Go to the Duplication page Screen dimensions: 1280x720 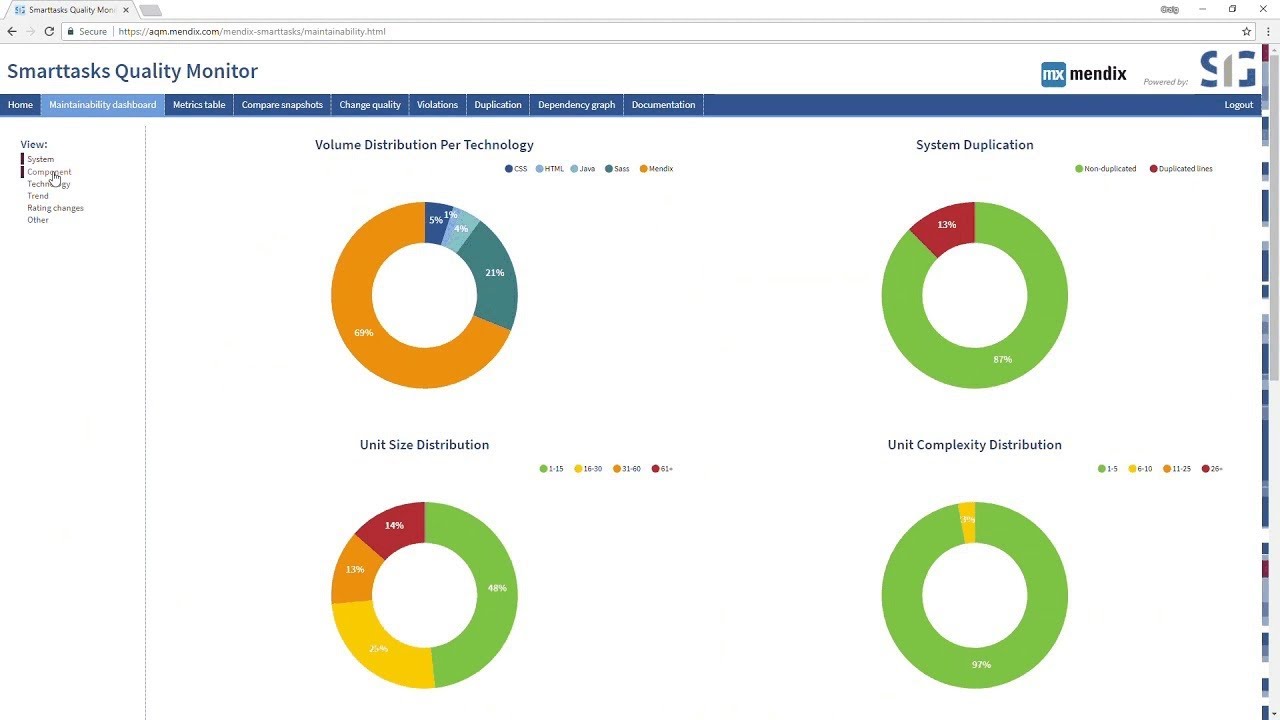(498, 105)
